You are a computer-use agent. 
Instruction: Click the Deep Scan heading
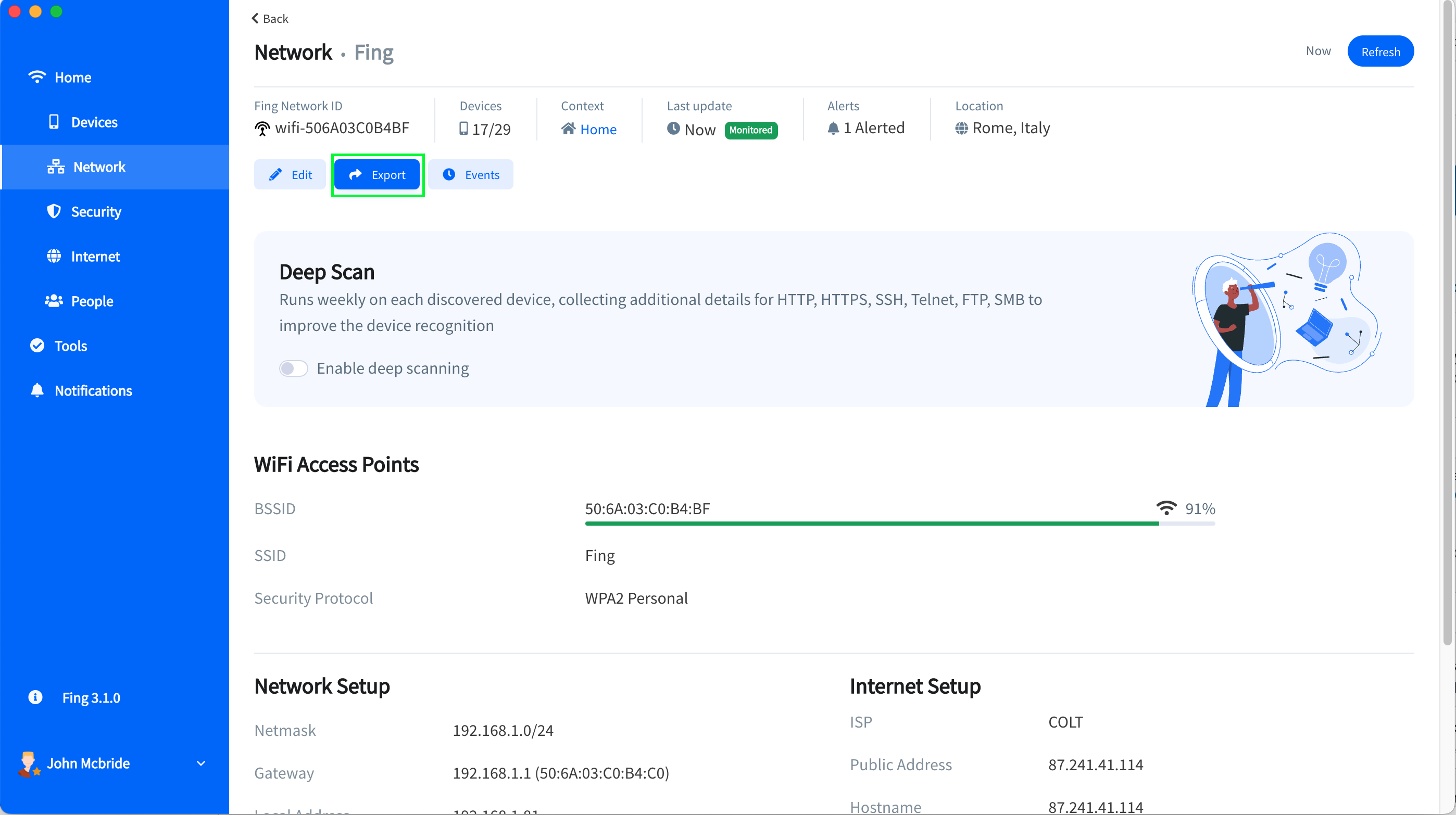point(327,272)
